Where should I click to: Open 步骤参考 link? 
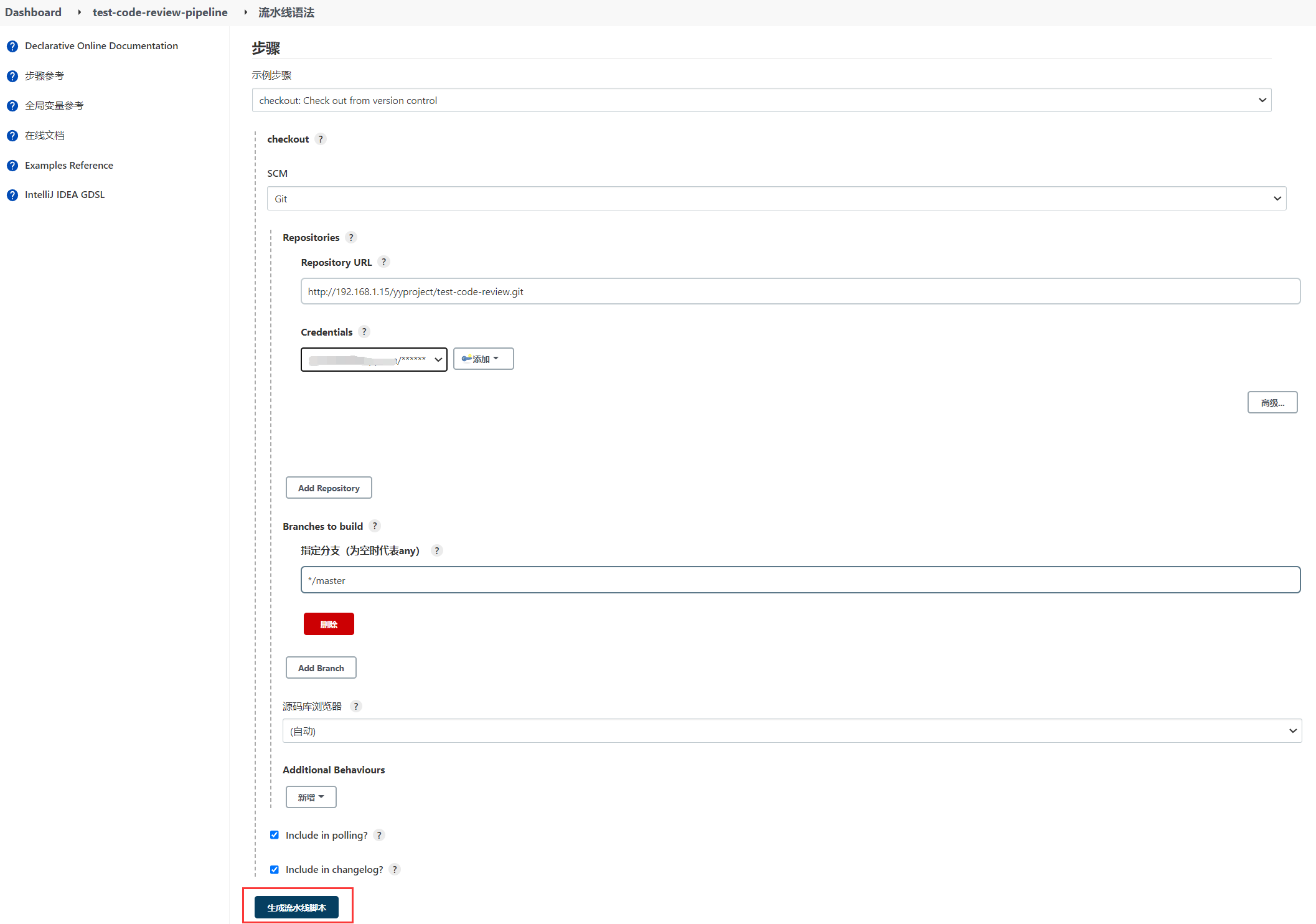coord(44,76)
